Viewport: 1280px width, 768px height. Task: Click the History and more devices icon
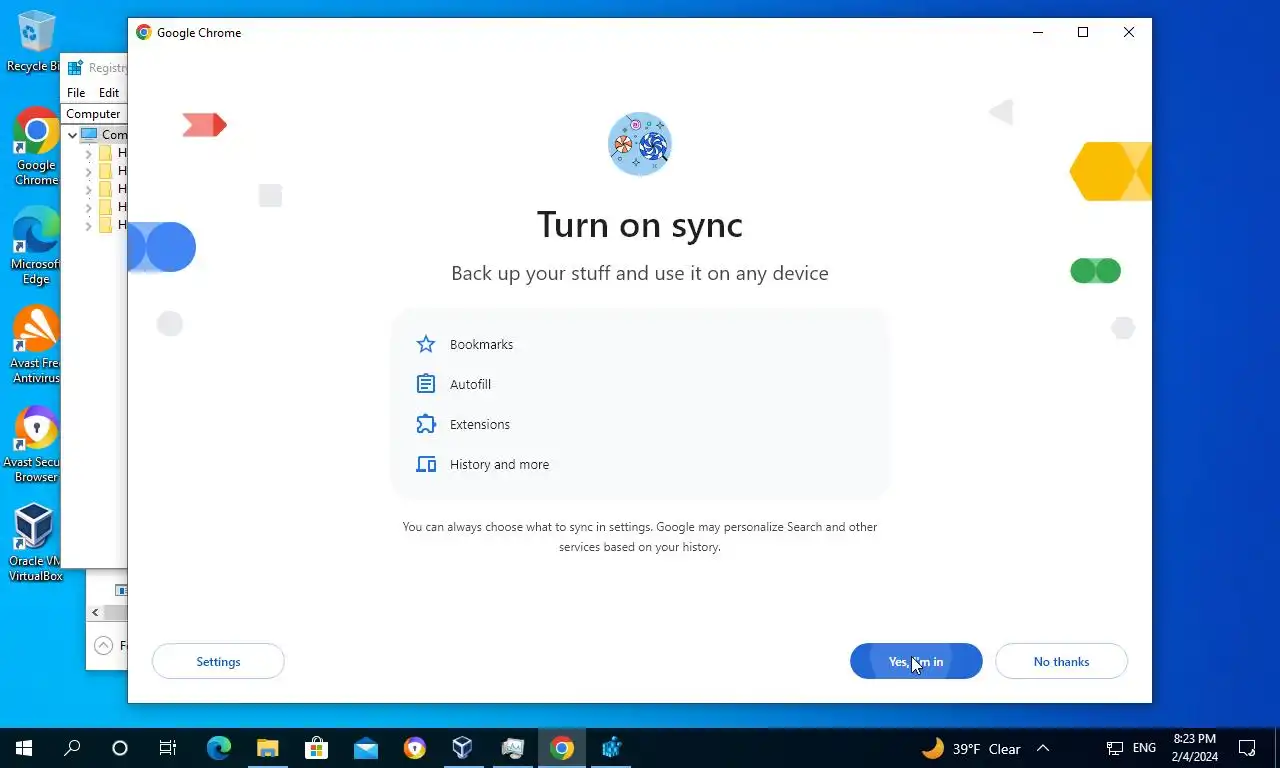point(426,464)
